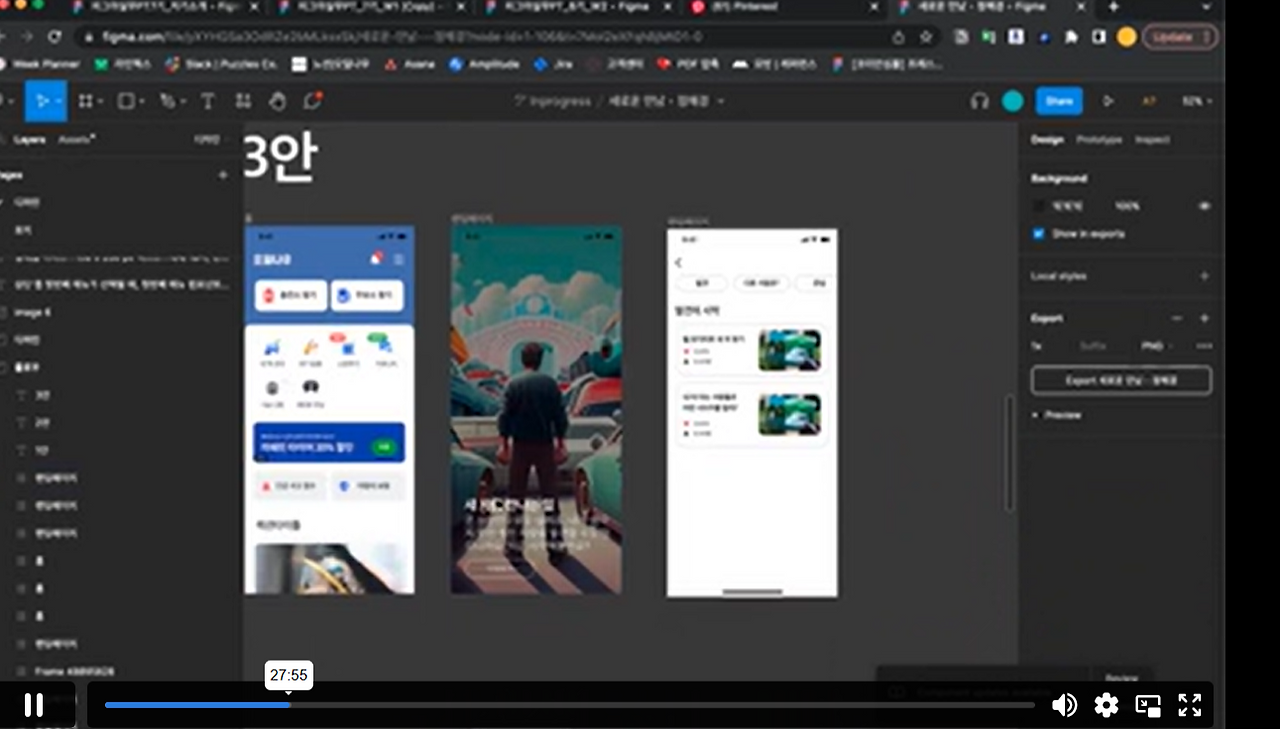Click the Export button in right panel
Viewport: 1280px width, 729px height.
(1121, 380)
